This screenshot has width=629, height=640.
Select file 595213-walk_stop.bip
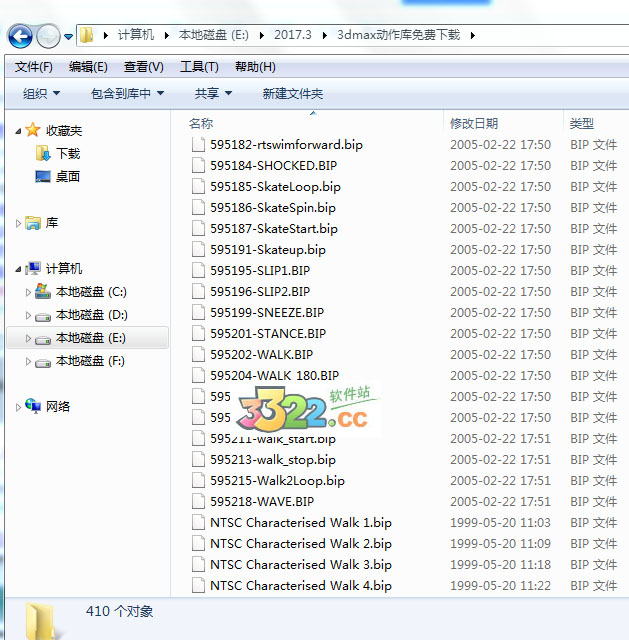tap(273, 460)
